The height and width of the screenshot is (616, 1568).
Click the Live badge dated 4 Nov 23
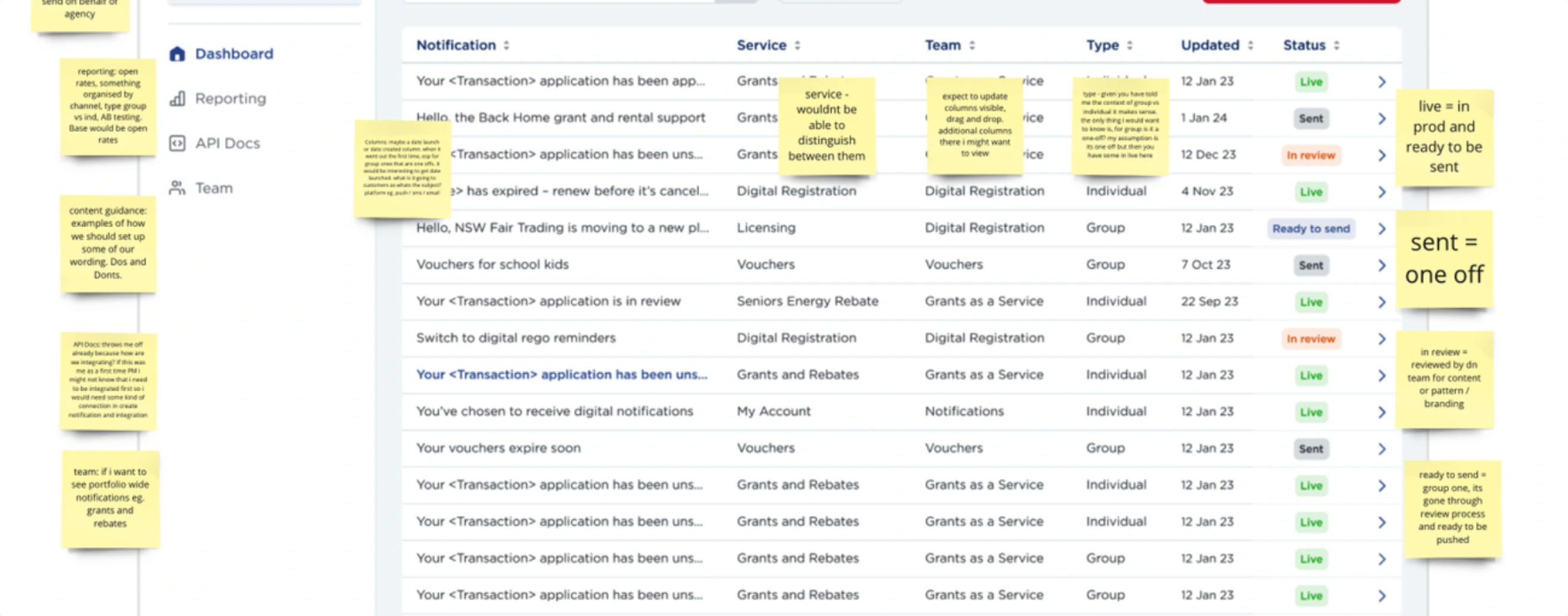tap(1311, 192)
